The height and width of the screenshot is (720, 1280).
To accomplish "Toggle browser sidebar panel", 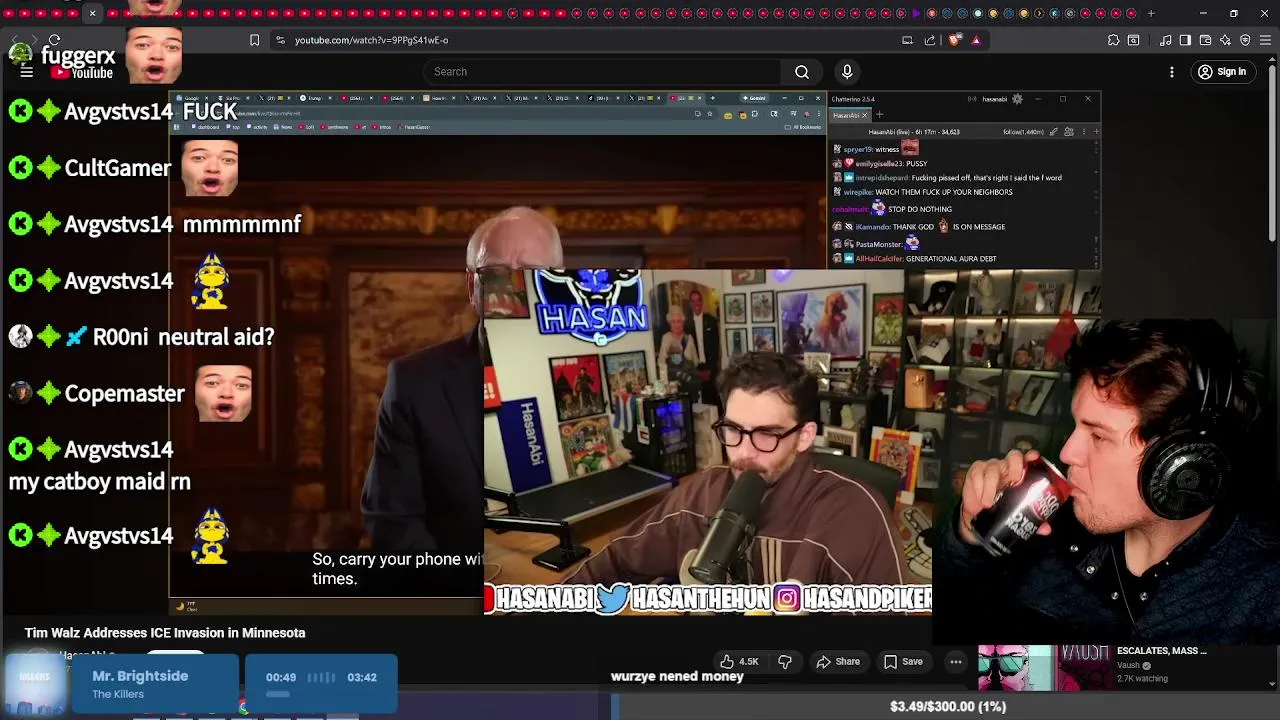I will [1185, 40].
